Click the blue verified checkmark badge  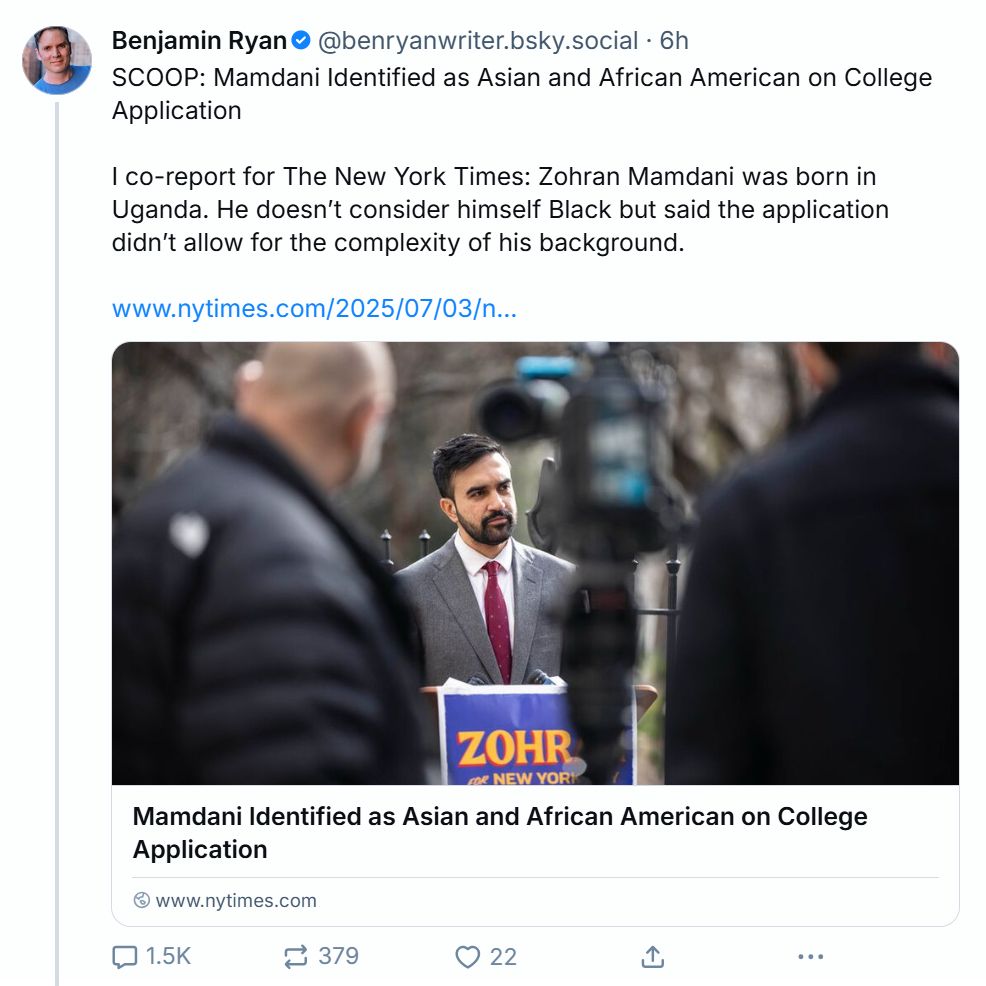(x=299, y=40)
